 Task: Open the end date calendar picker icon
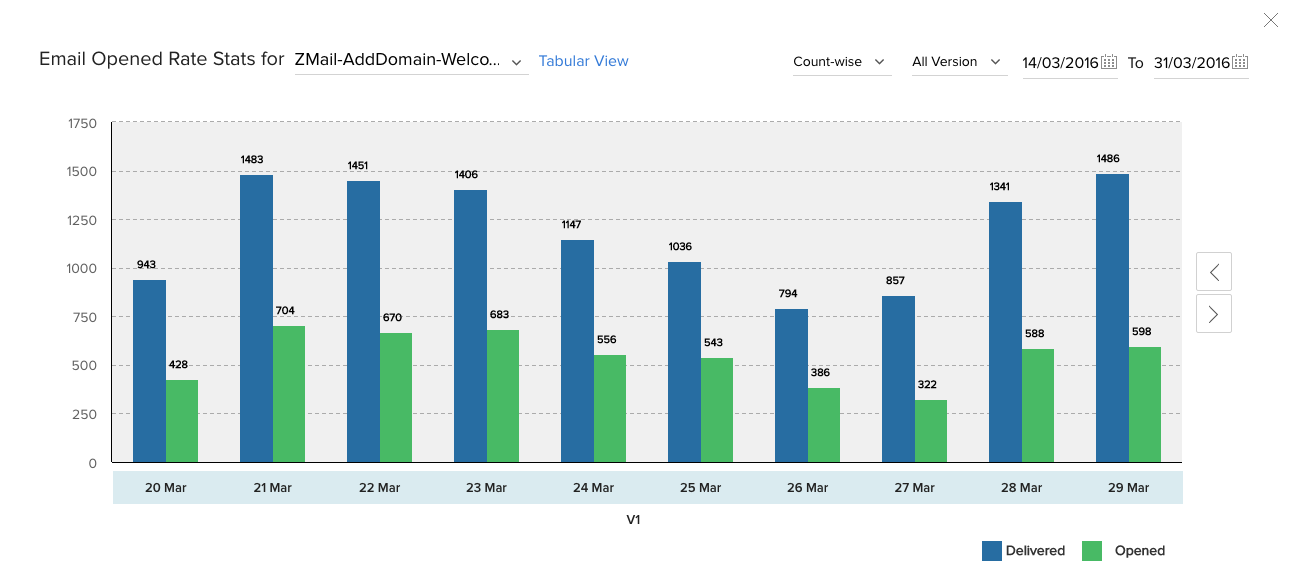pos(1240,62)
